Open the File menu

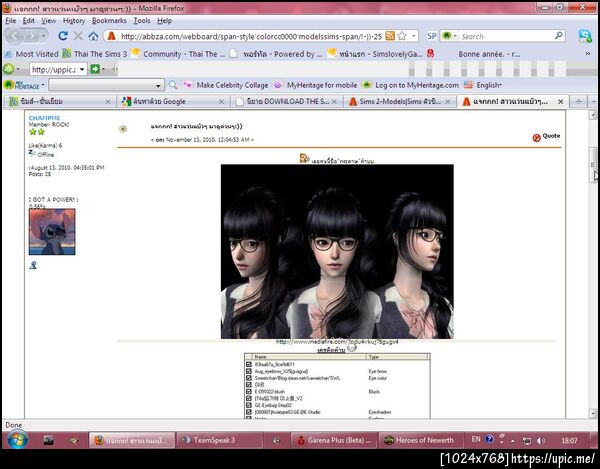coord(11,21)
